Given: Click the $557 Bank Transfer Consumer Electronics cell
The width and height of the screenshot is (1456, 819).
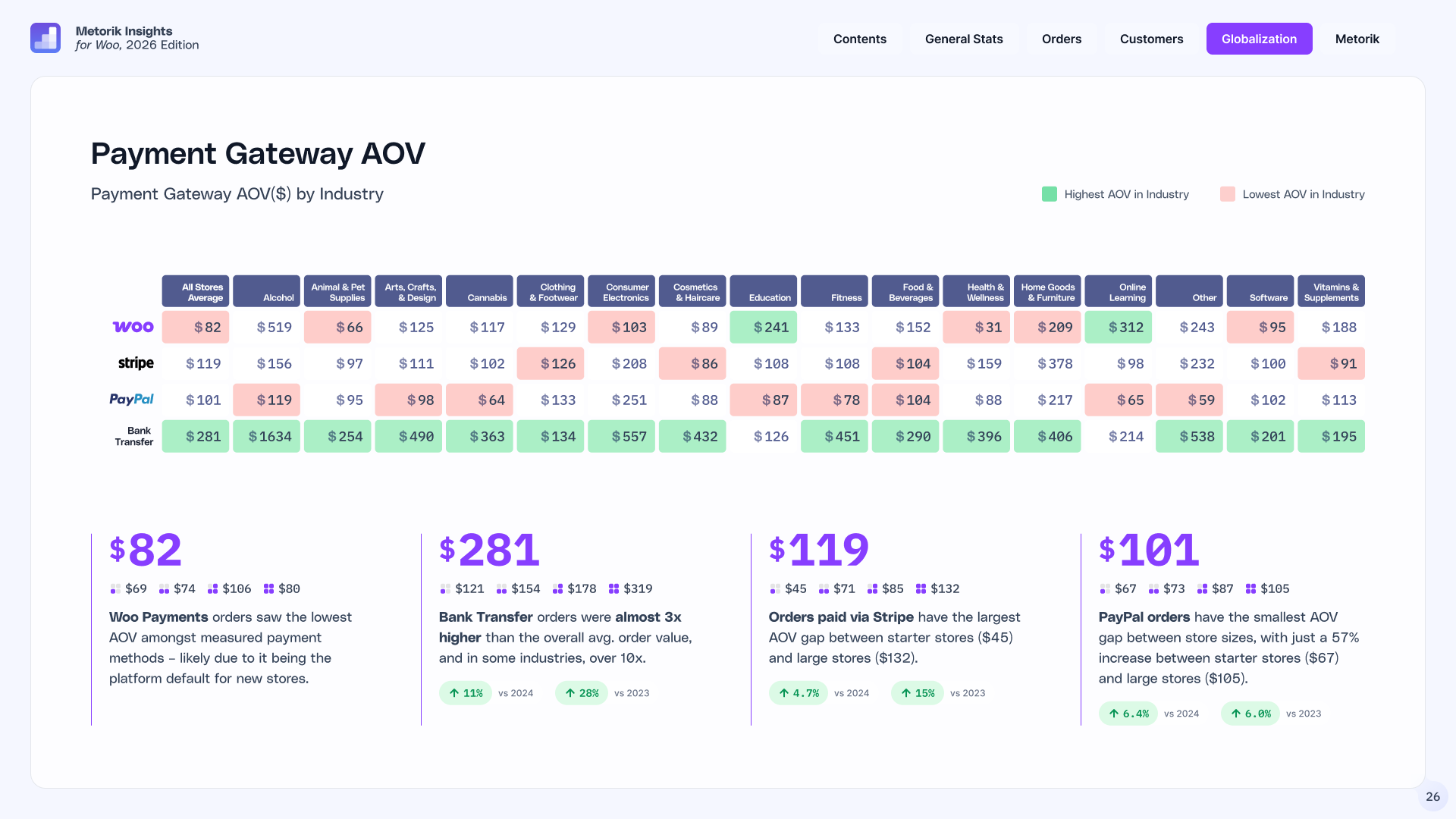Looking at the screenshot, I should (x=621, y=436).
